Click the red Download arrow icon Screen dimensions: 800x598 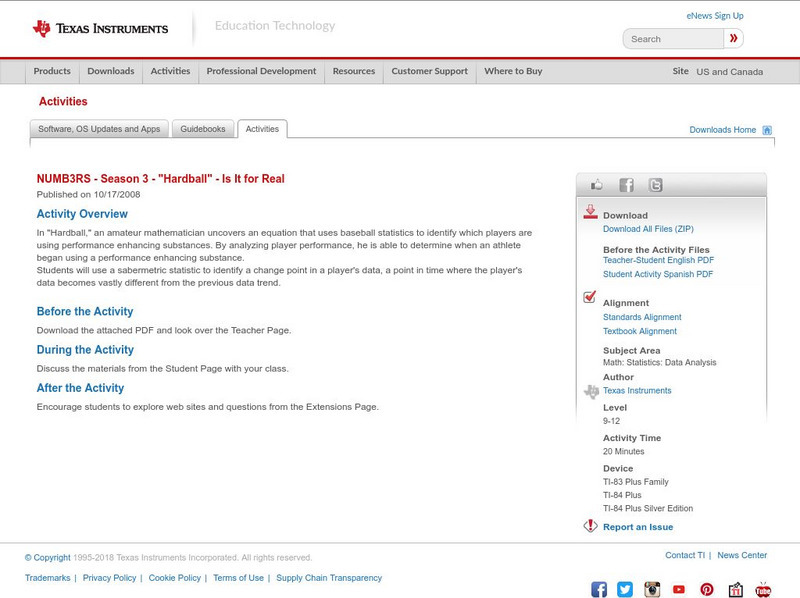[x=590, y=211]
